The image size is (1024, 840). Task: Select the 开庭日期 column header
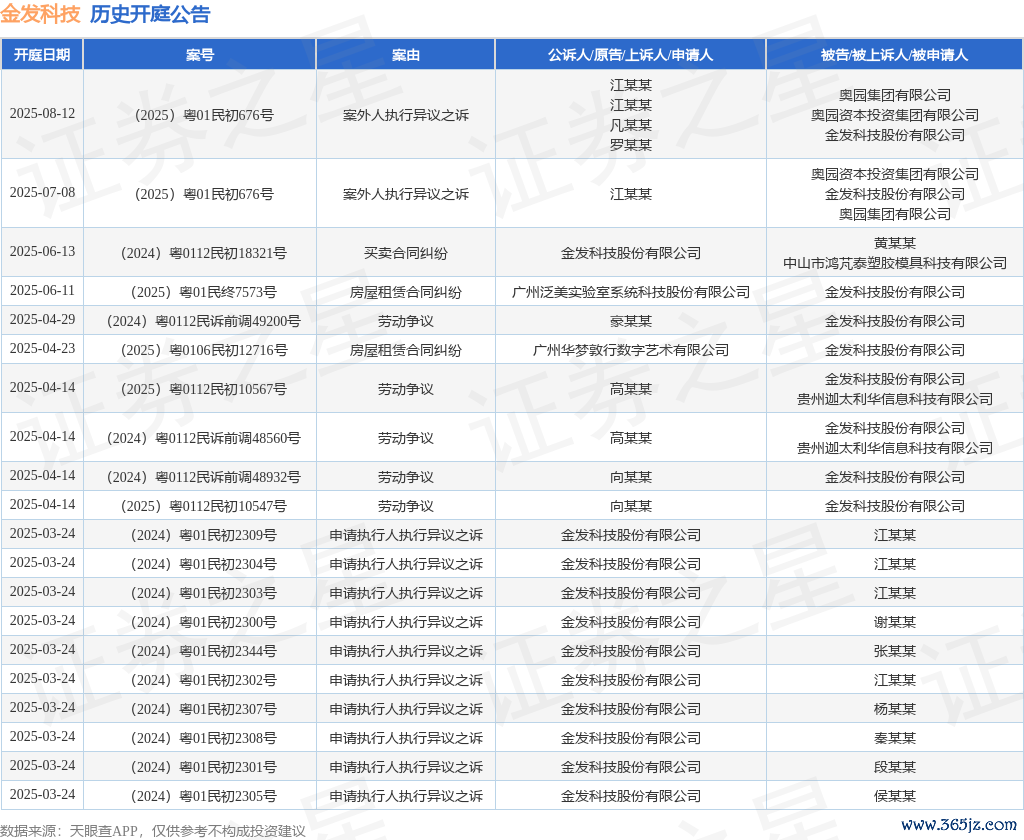click(x=42, y=55)
